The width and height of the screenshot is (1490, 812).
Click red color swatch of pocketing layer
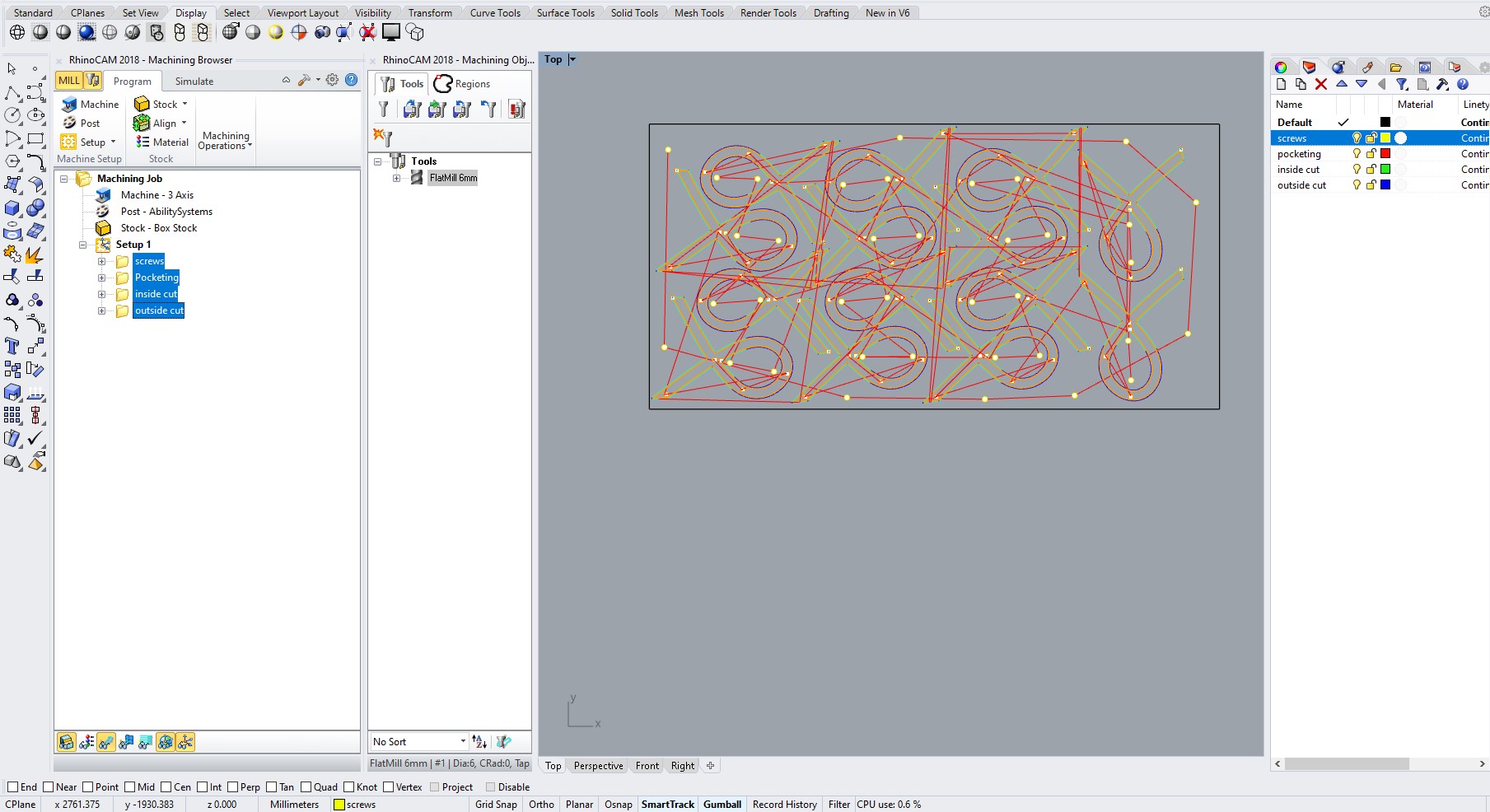tap(1385, 154)
